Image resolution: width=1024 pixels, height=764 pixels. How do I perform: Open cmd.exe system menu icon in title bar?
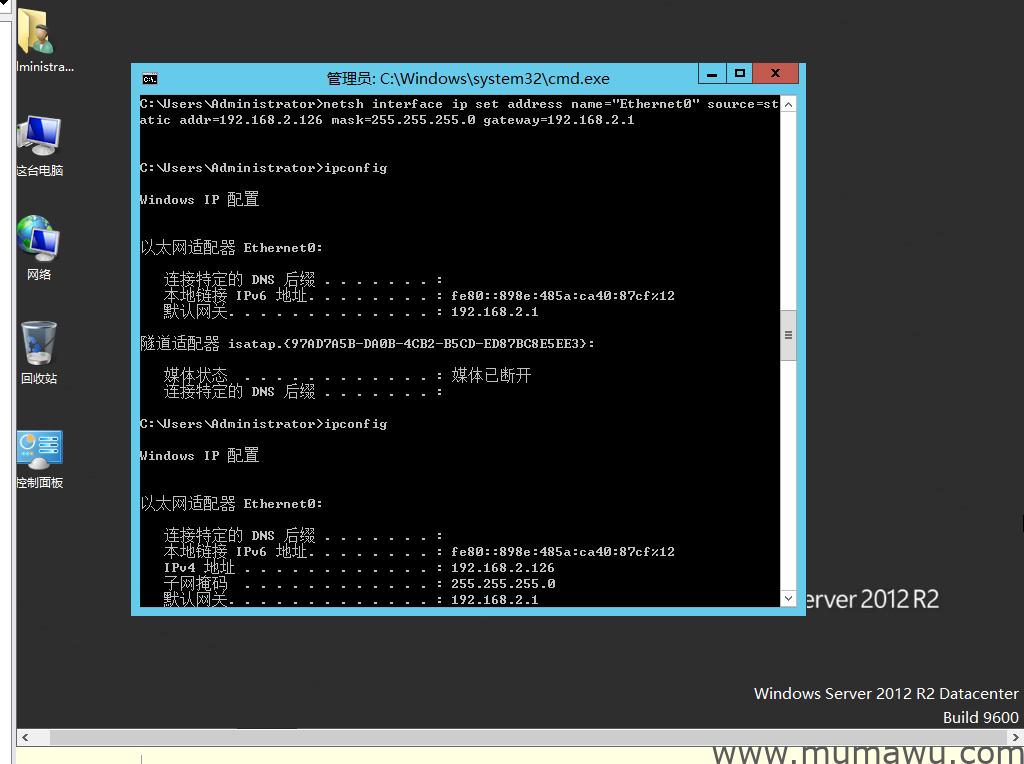pyautogui.click(x=149, y=78)
